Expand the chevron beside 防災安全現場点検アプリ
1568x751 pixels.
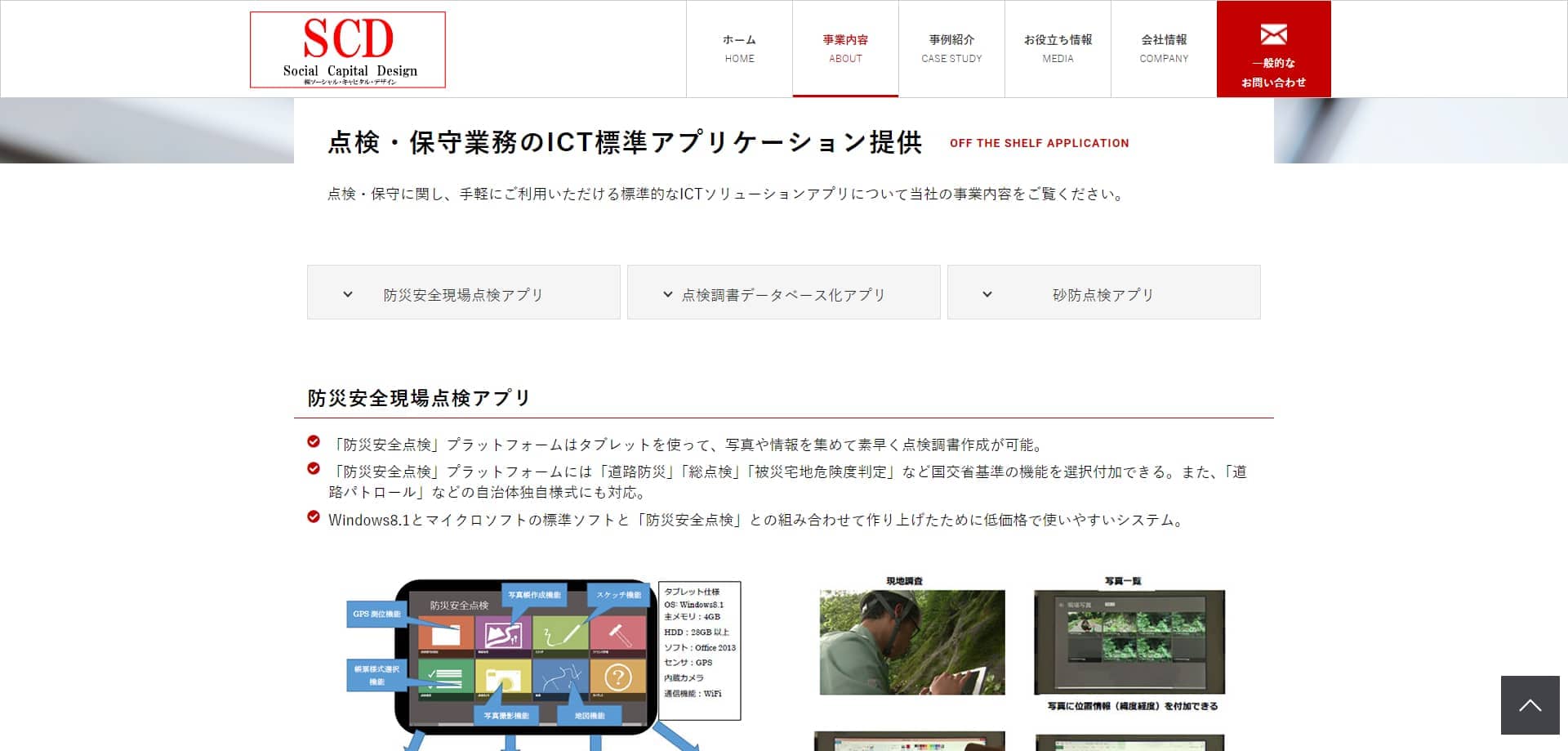click(348, 294)
